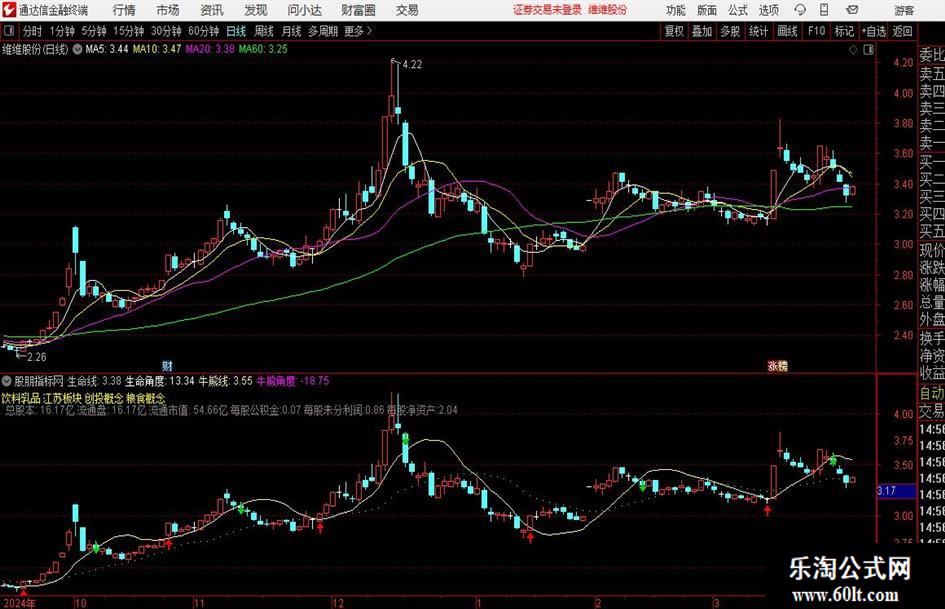The width and height of the screenshot is (945, 609).
Task: Switch to 30分钟 period tab
Action: 166,31
